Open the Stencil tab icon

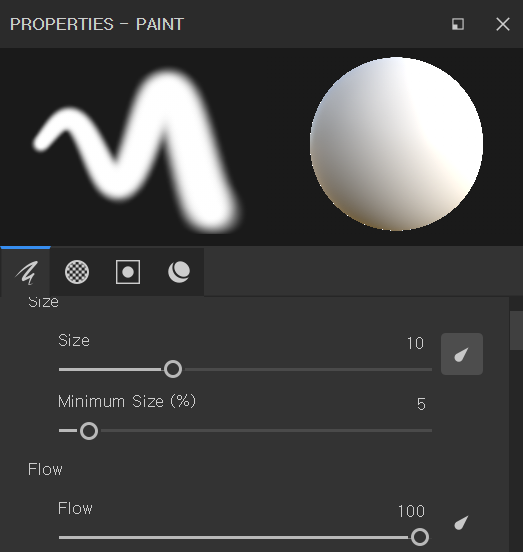[x=128, y=272]
